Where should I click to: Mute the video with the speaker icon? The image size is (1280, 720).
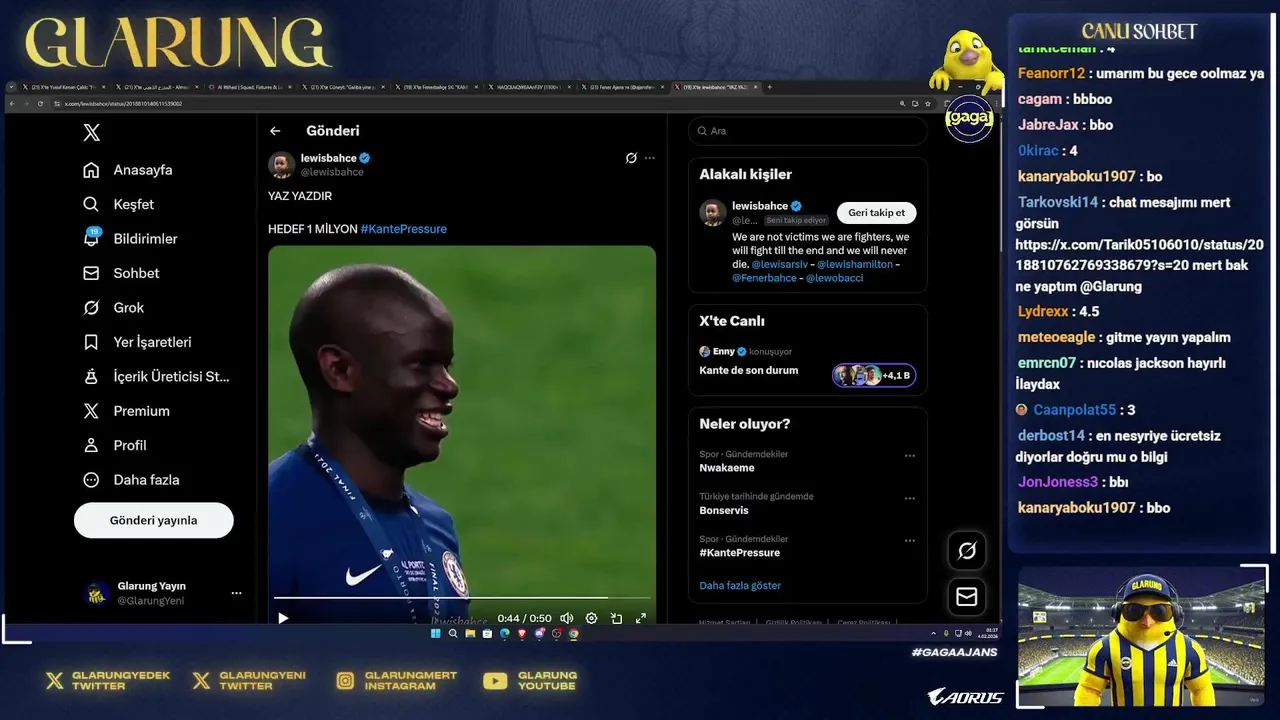click(567, 618)
